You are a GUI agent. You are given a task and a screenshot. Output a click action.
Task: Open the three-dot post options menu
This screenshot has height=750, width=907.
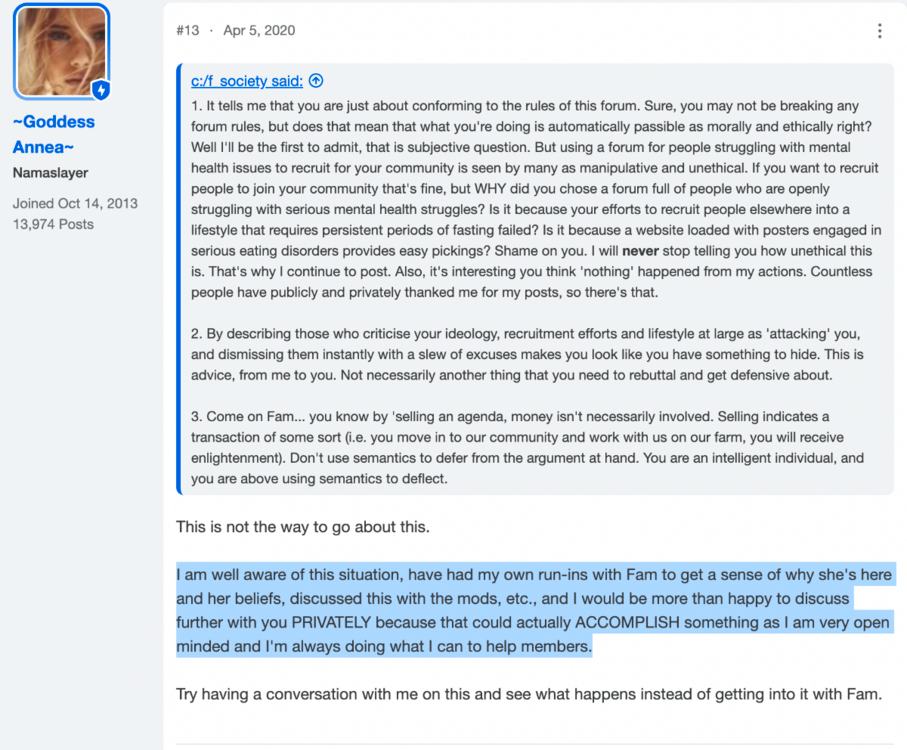[x=879, y=31]
